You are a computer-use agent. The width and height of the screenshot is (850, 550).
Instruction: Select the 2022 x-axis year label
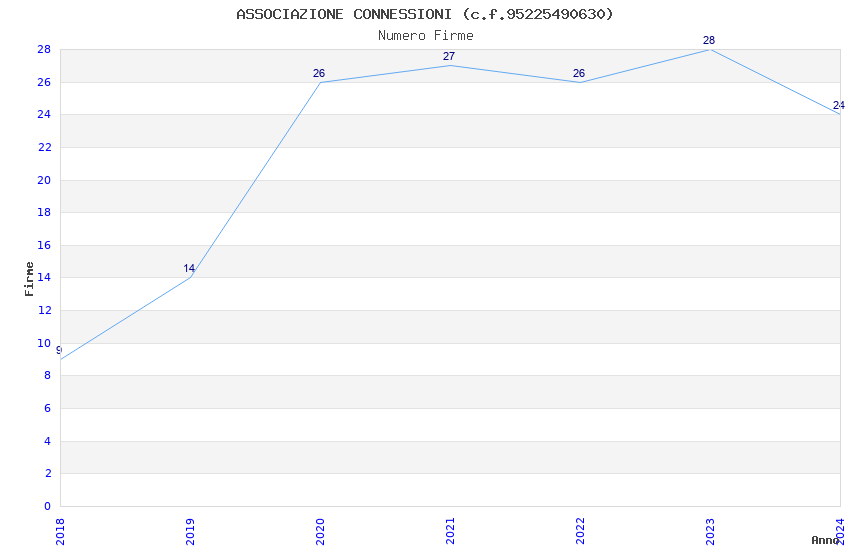580,532
